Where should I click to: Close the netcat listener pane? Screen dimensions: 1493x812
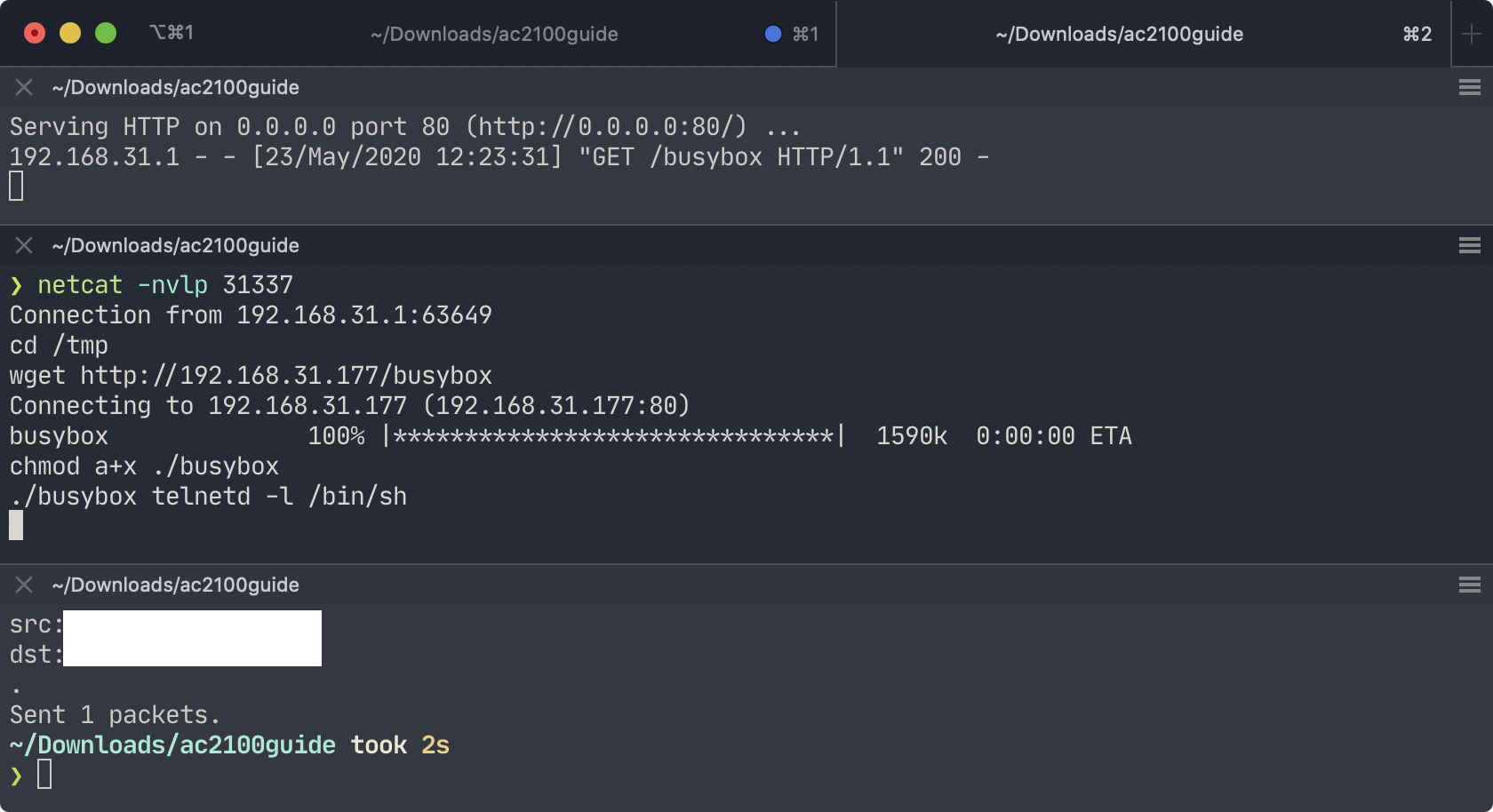click(x=24, y=245)
